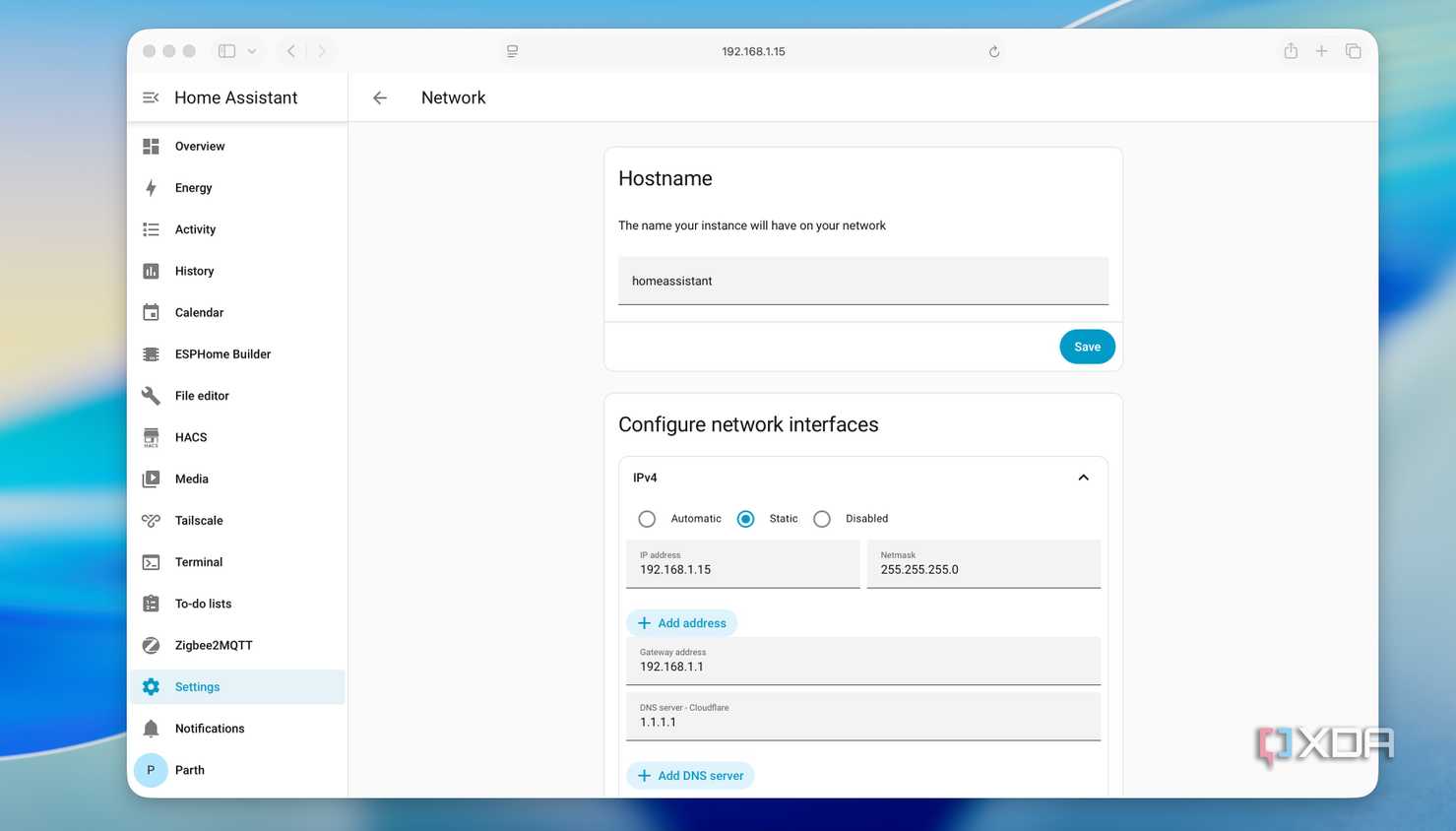Open the Media menu item
Viewport: 1456px width, 831px height.
pos(237,479)
